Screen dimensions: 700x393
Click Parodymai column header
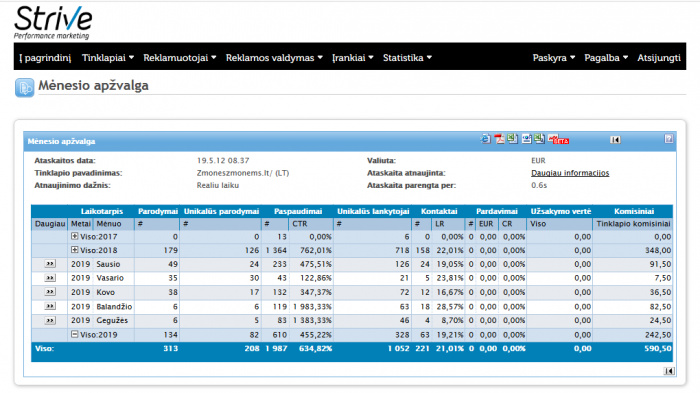tap(158, 211)
